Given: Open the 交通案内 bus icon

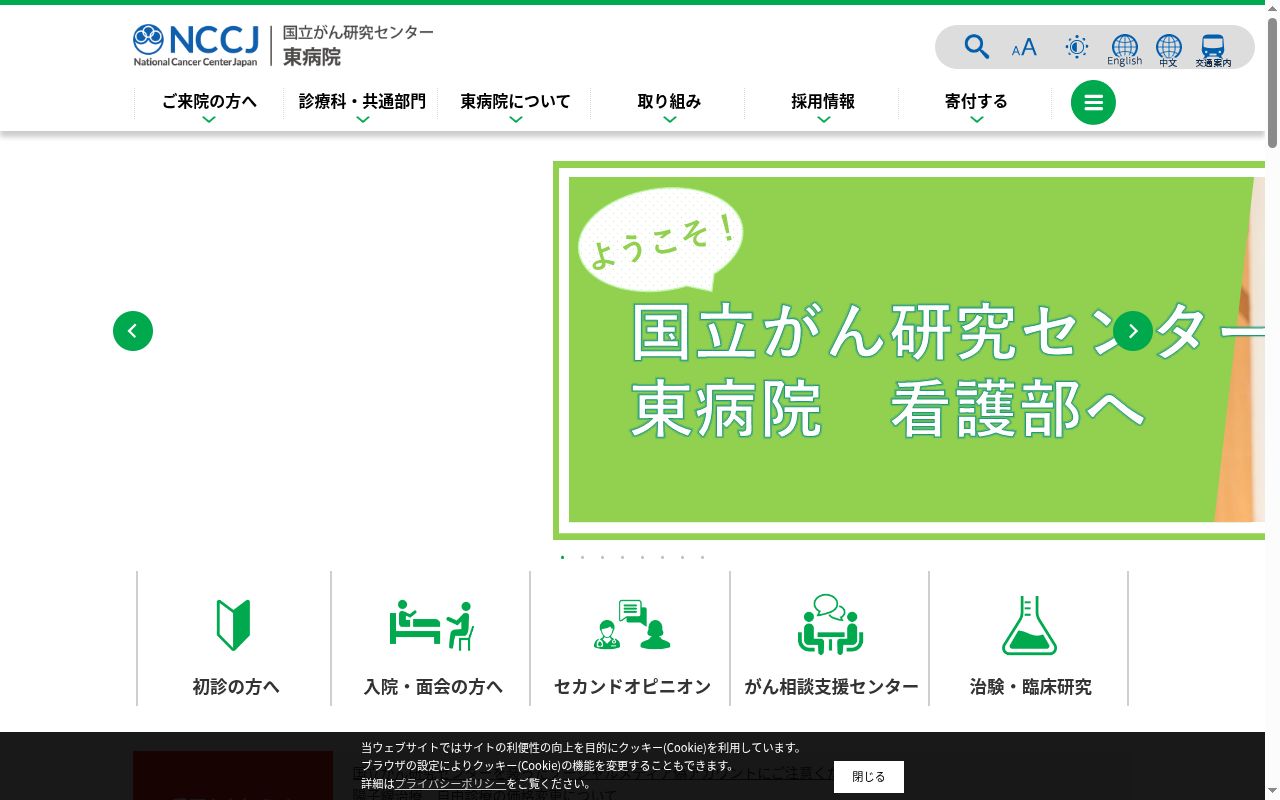Looking at the screenshot, I should pyautogui.click(x=1213, y=50).
